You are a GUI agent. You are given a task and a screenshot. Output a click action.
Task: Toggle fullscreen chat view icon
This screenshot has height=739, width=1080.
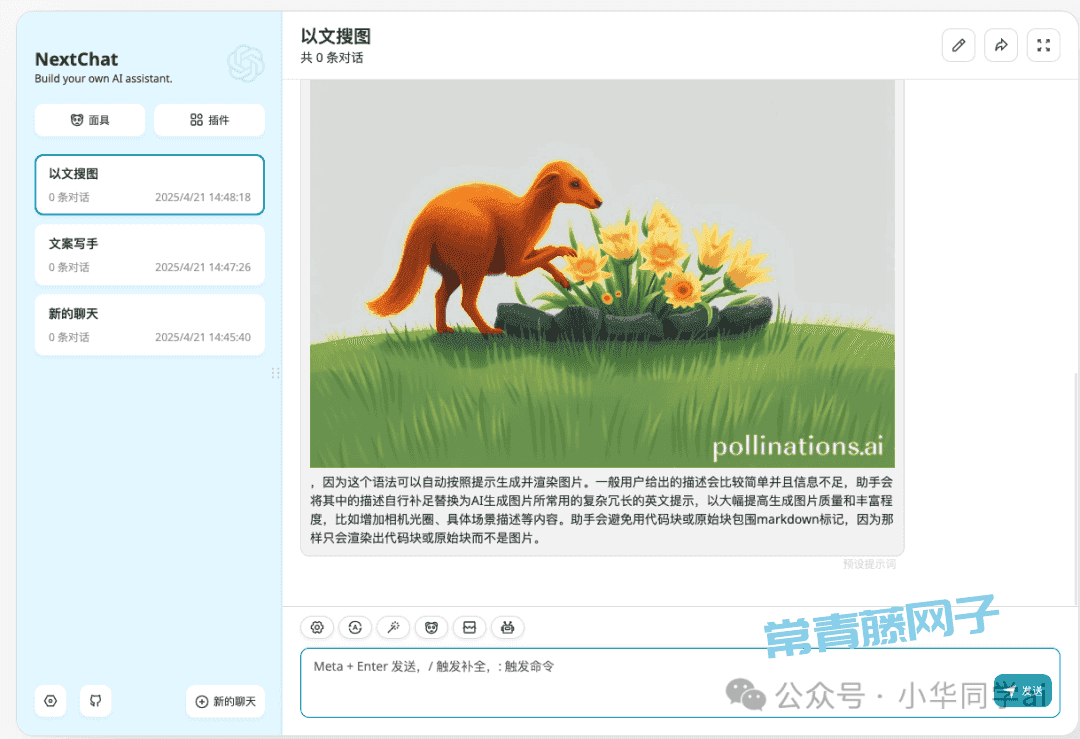[x=1043, y=45]
